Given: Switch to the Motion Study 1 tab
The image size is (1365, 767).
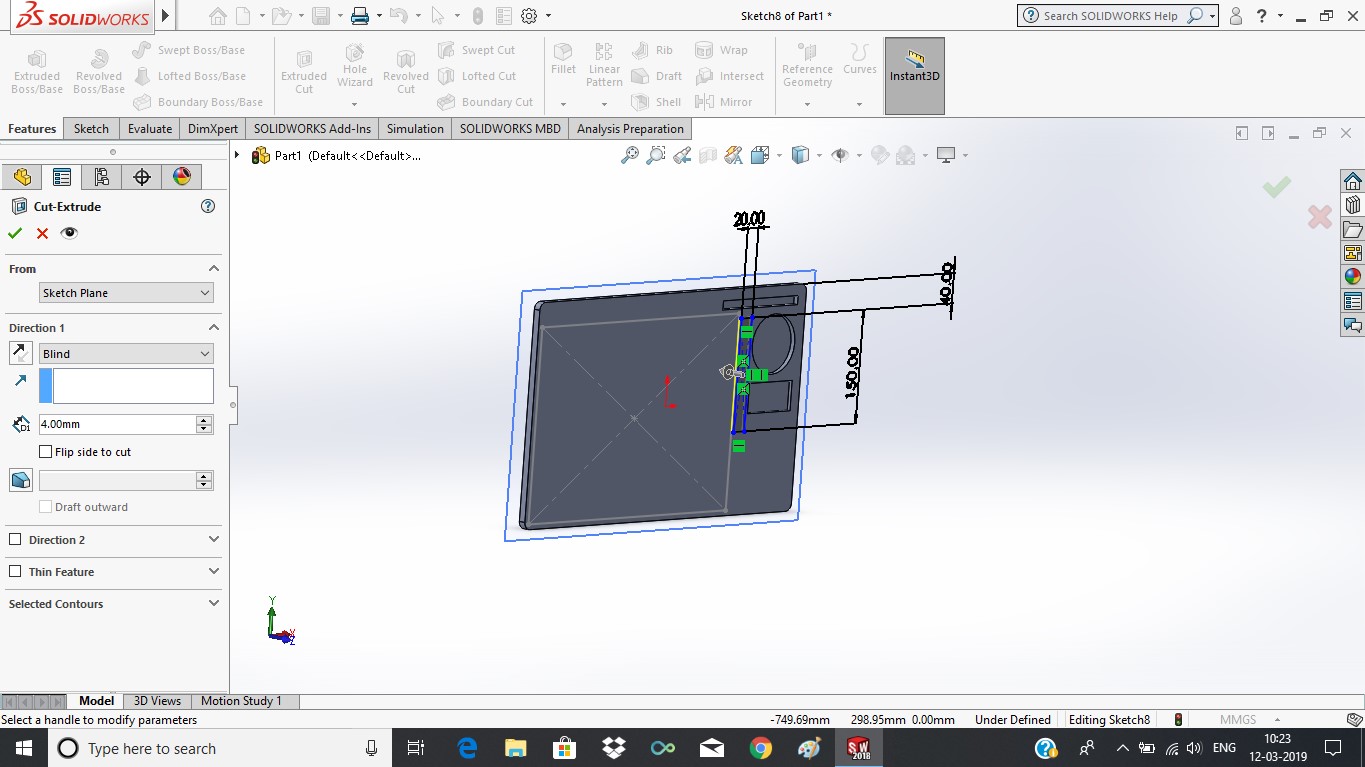Looking at the screenshot, I should (x=241, y=701).
